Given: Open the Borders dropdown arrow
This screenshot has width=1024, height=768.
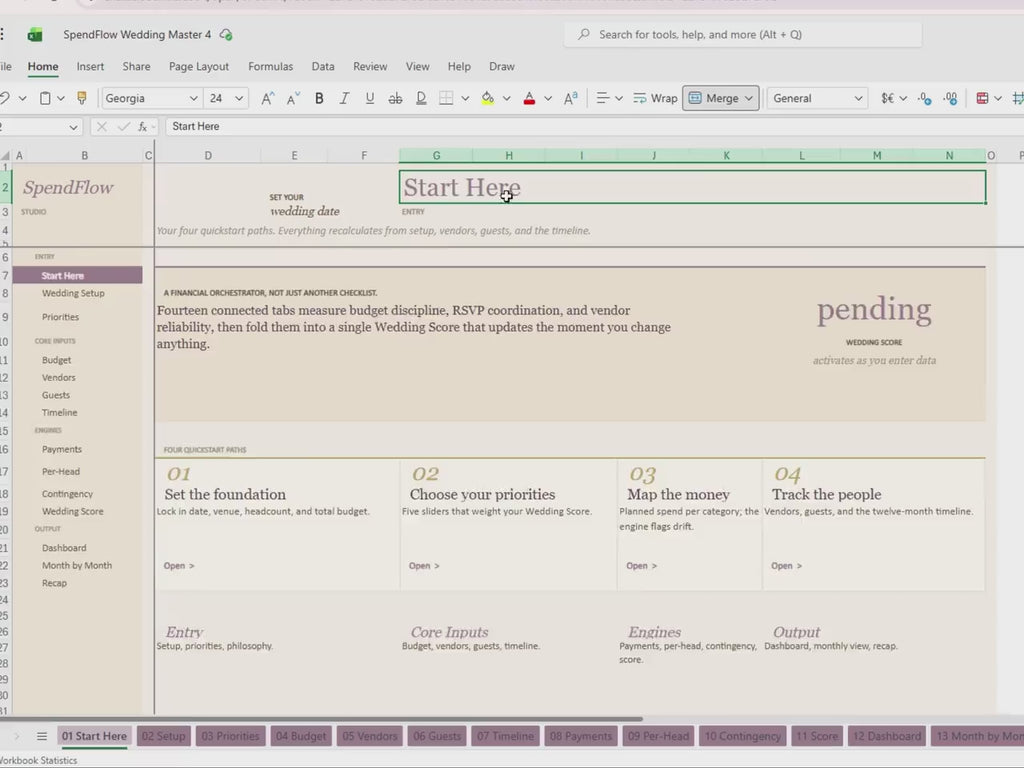Looking at the screenshot, I should click(465, 99).
